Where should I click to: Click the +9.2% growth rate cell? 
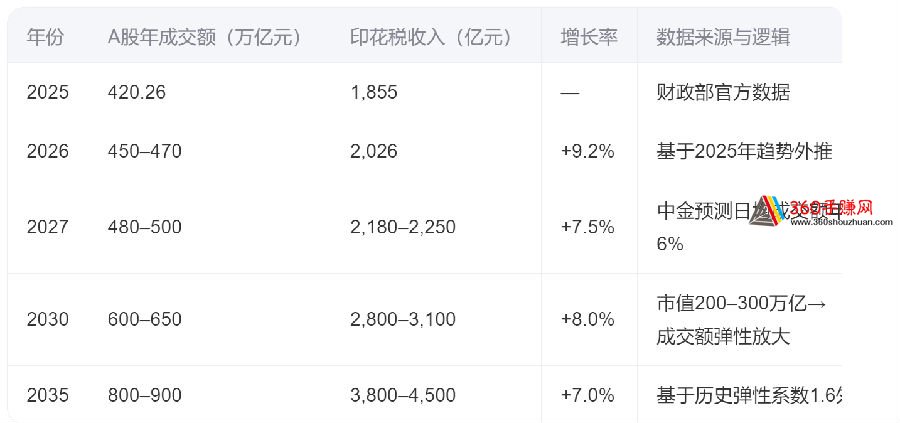click(588, 152)
